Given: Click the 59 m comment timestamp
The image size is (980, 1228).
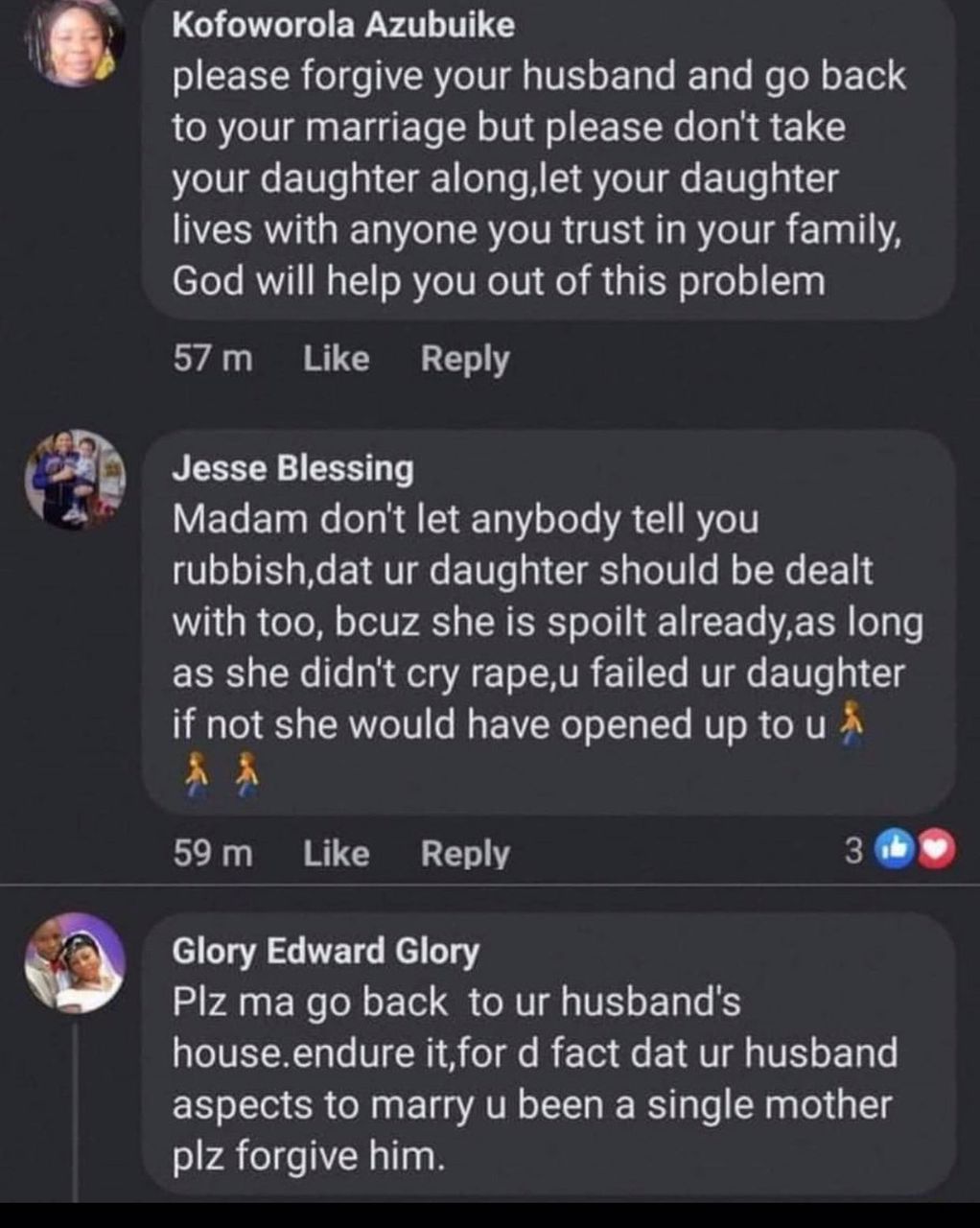Looking at the screenshot, I should coord(213,853).
